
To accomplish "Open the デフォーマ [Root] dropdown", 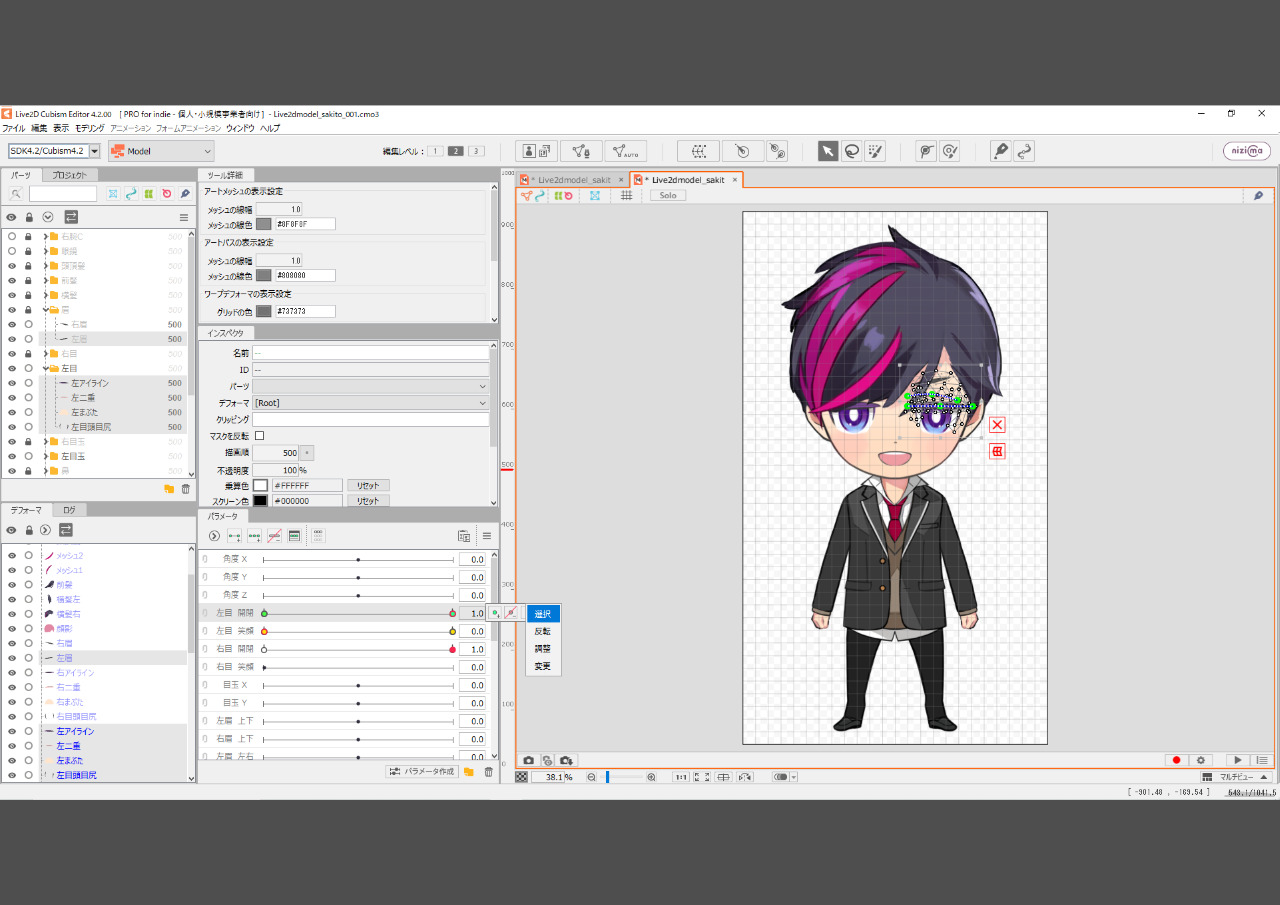I will 370,403.
